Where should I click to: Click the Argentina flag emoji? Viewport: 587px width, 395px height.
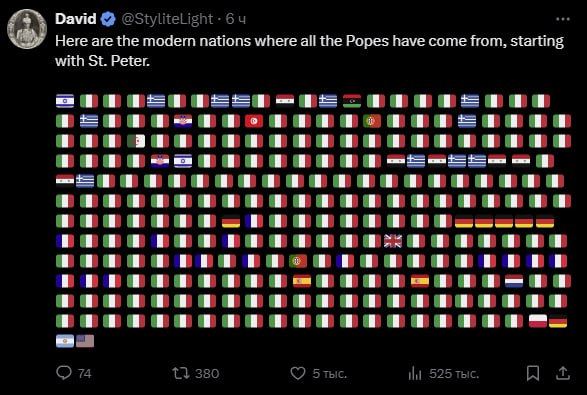pyautogui.click(x=65, y=341)
